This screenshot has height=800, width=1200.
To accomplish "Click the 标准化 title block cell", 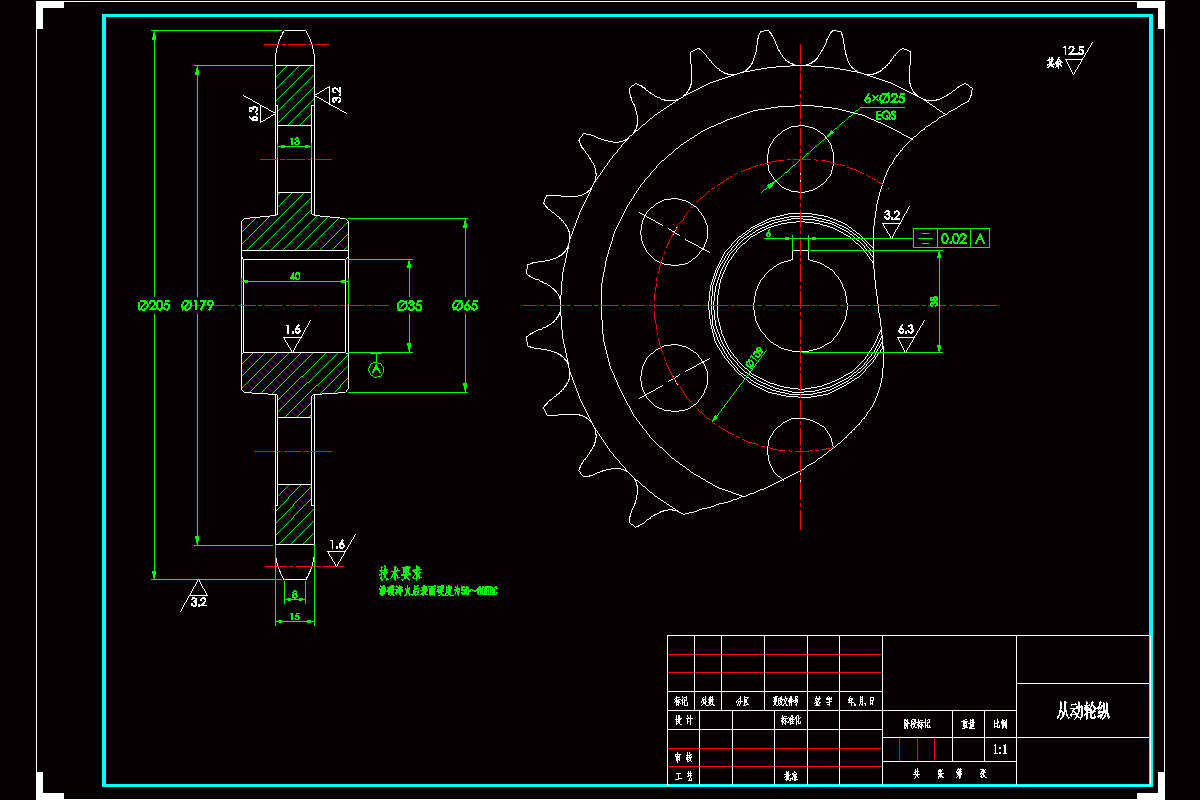I will (x=791, y=720).
